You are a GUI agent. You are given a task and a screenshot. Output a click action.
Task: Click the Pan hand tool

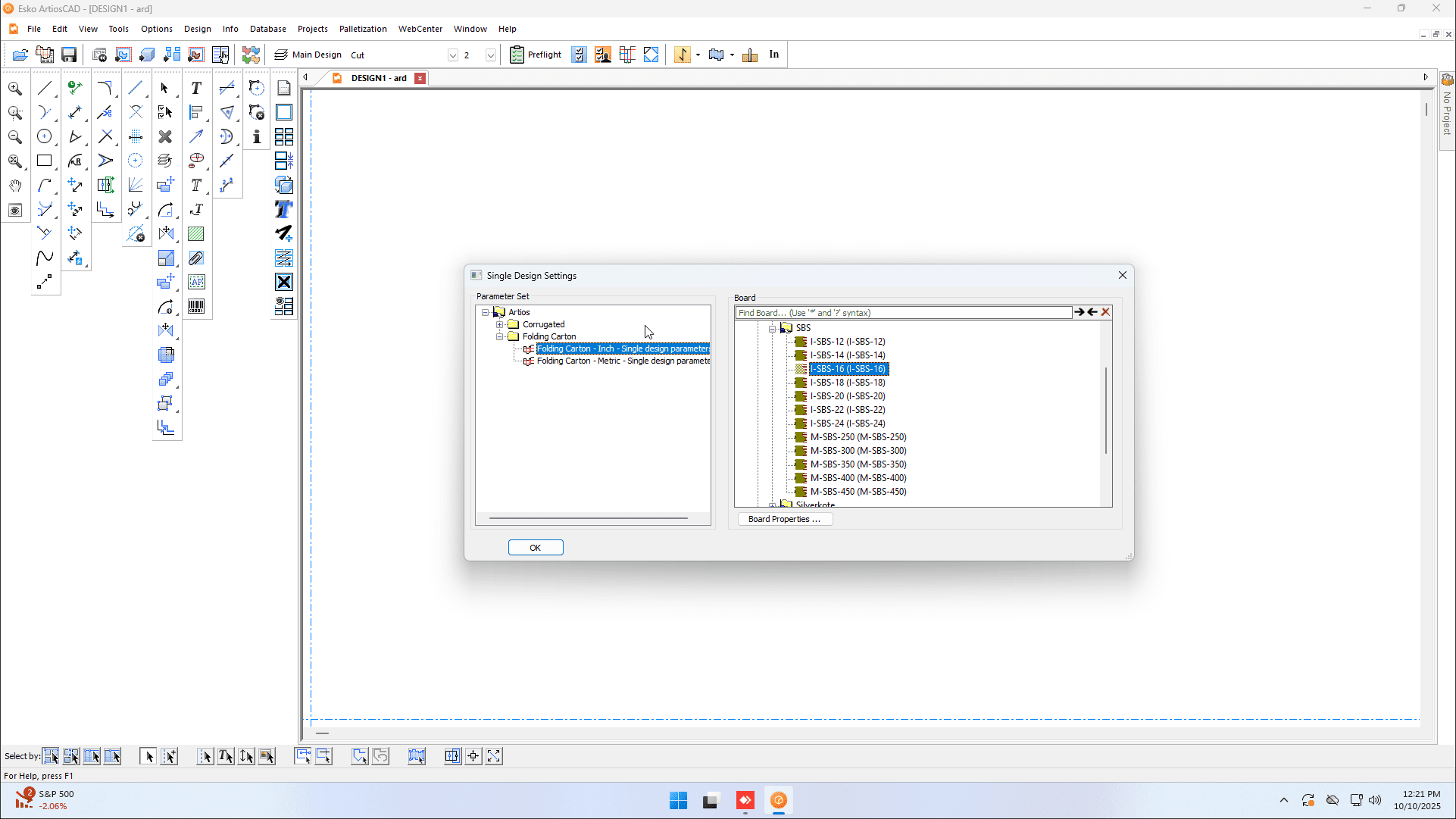click(15, 186)
